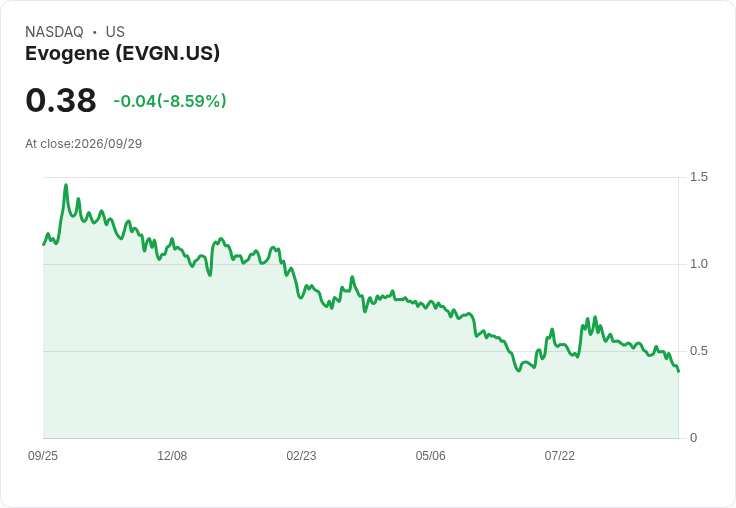Click the first data point at chart's left edge
736x508 pixels.
(43, 245)
